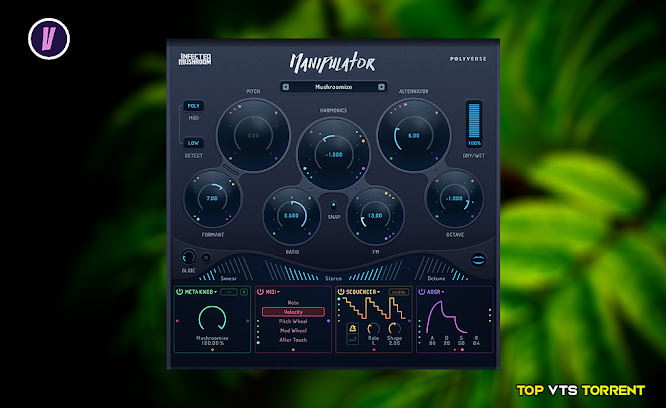Screen dimensions: 666x408
Task: Select After Touch MIDI source
Action: tap(293, 340)
